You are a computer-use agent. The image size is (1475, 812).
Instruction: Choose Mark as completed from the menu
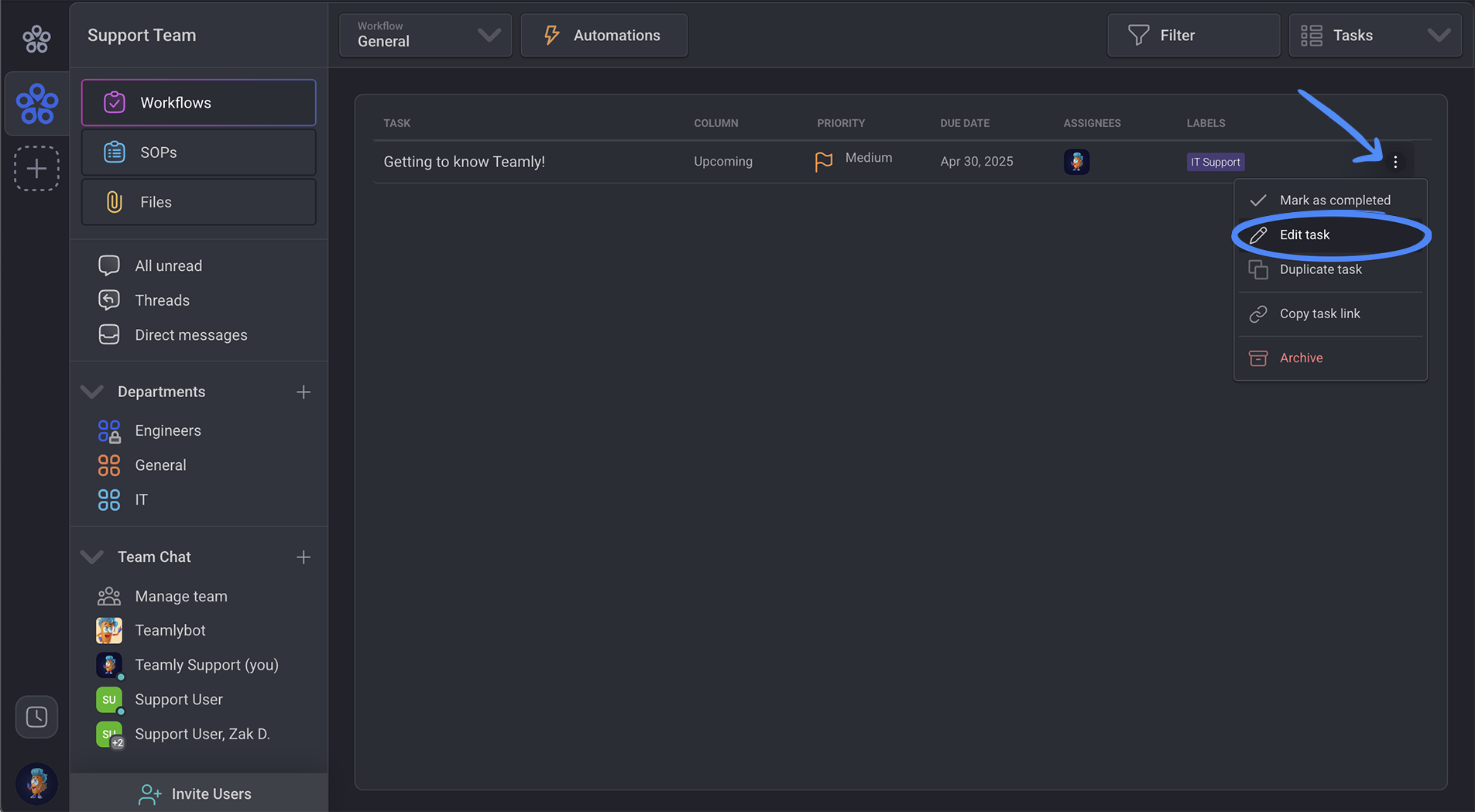pos(1330,200)
